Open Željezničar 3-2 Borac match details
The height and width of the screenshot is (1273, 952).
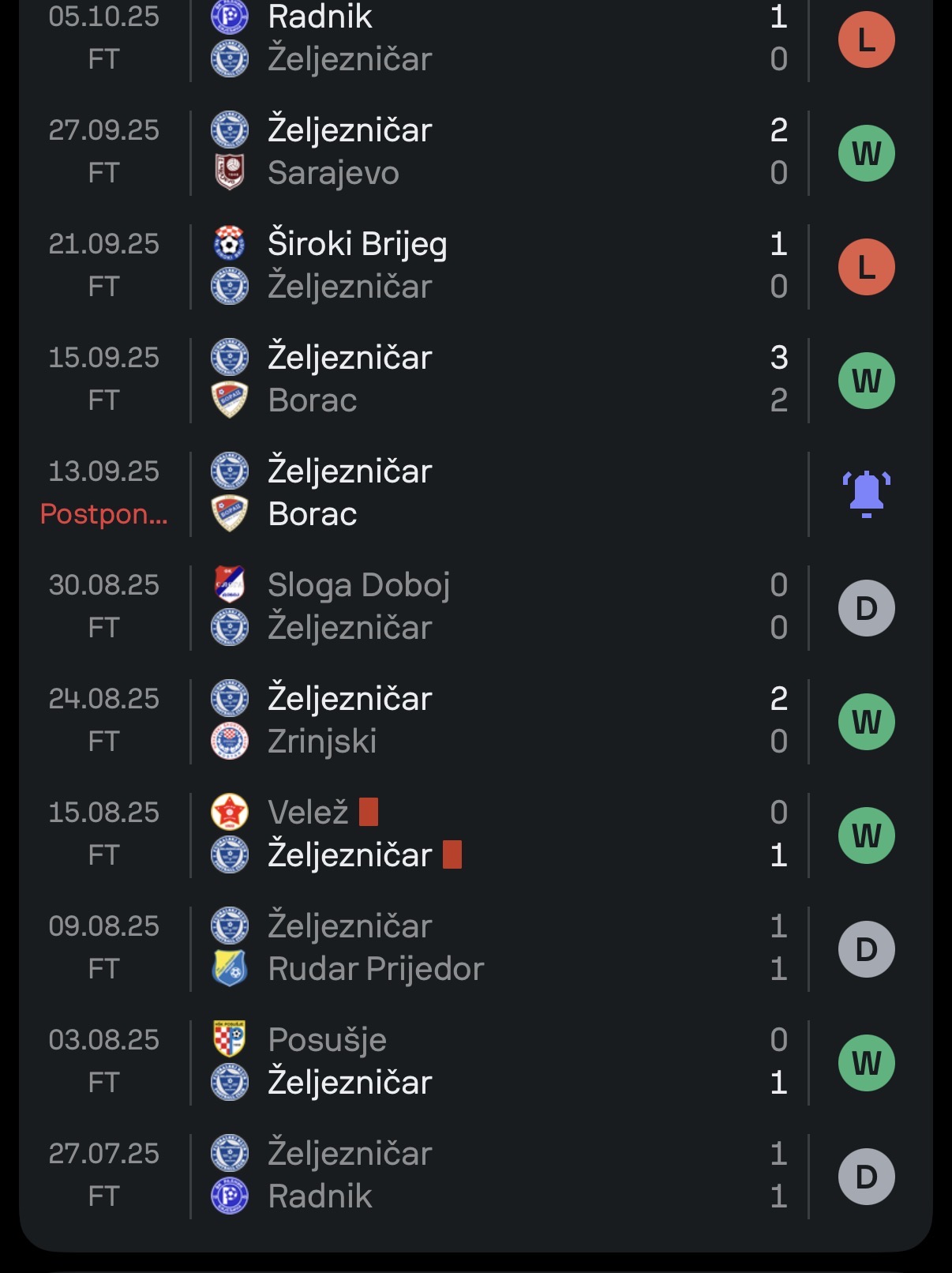click(x=476, y=379)
